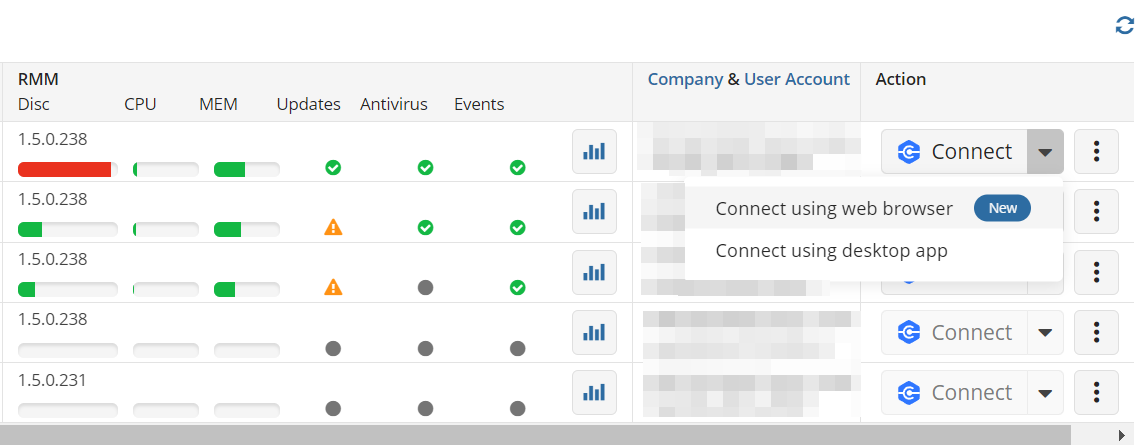Image resolution: width=1148 pixels, height=445 pixels.
Task: Expand Connect dropdown arrow in fourth row
Action: pos(1045,332)
